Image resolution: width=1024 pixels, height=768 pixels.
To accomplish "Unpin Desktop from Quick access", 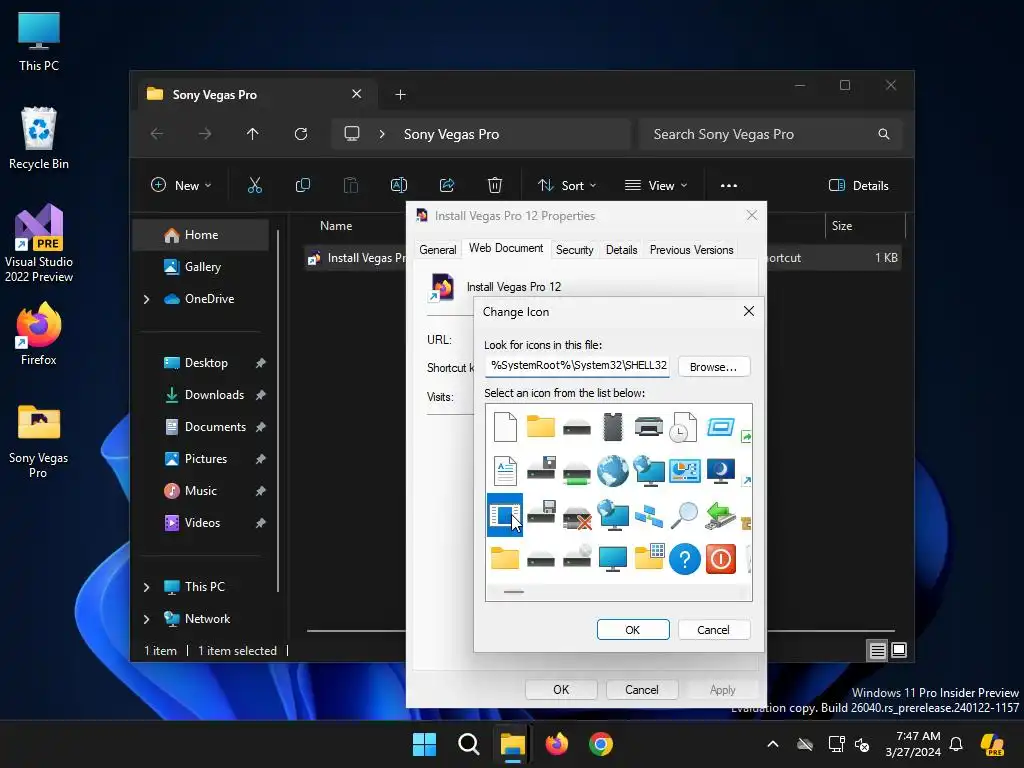I will tap(261, 363).
